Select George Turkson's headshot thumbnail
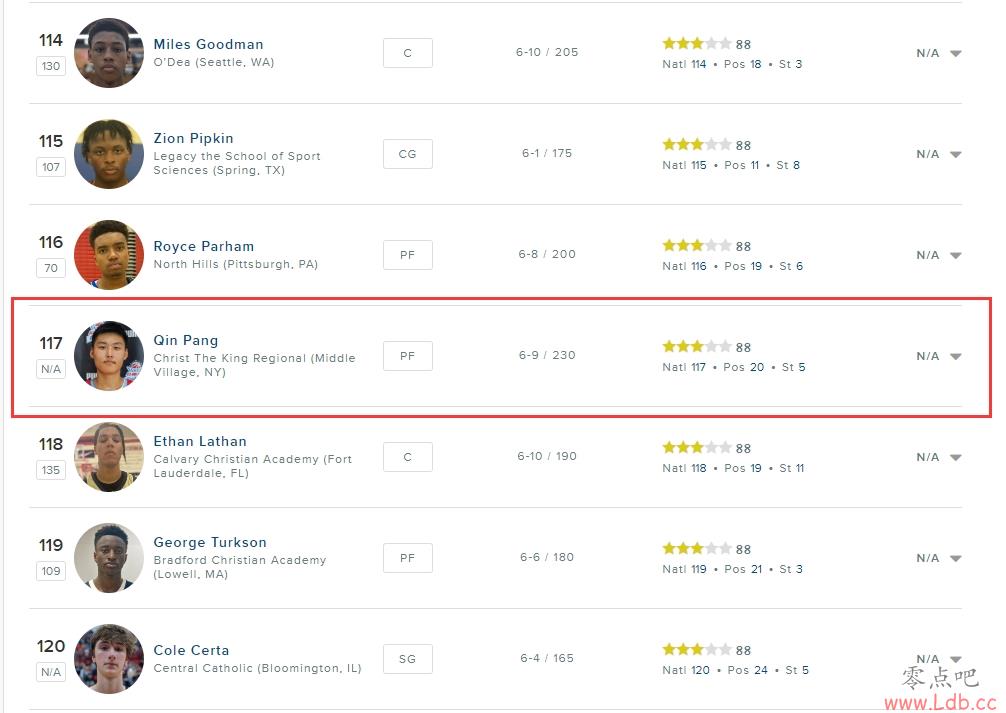 pos(109,558)
